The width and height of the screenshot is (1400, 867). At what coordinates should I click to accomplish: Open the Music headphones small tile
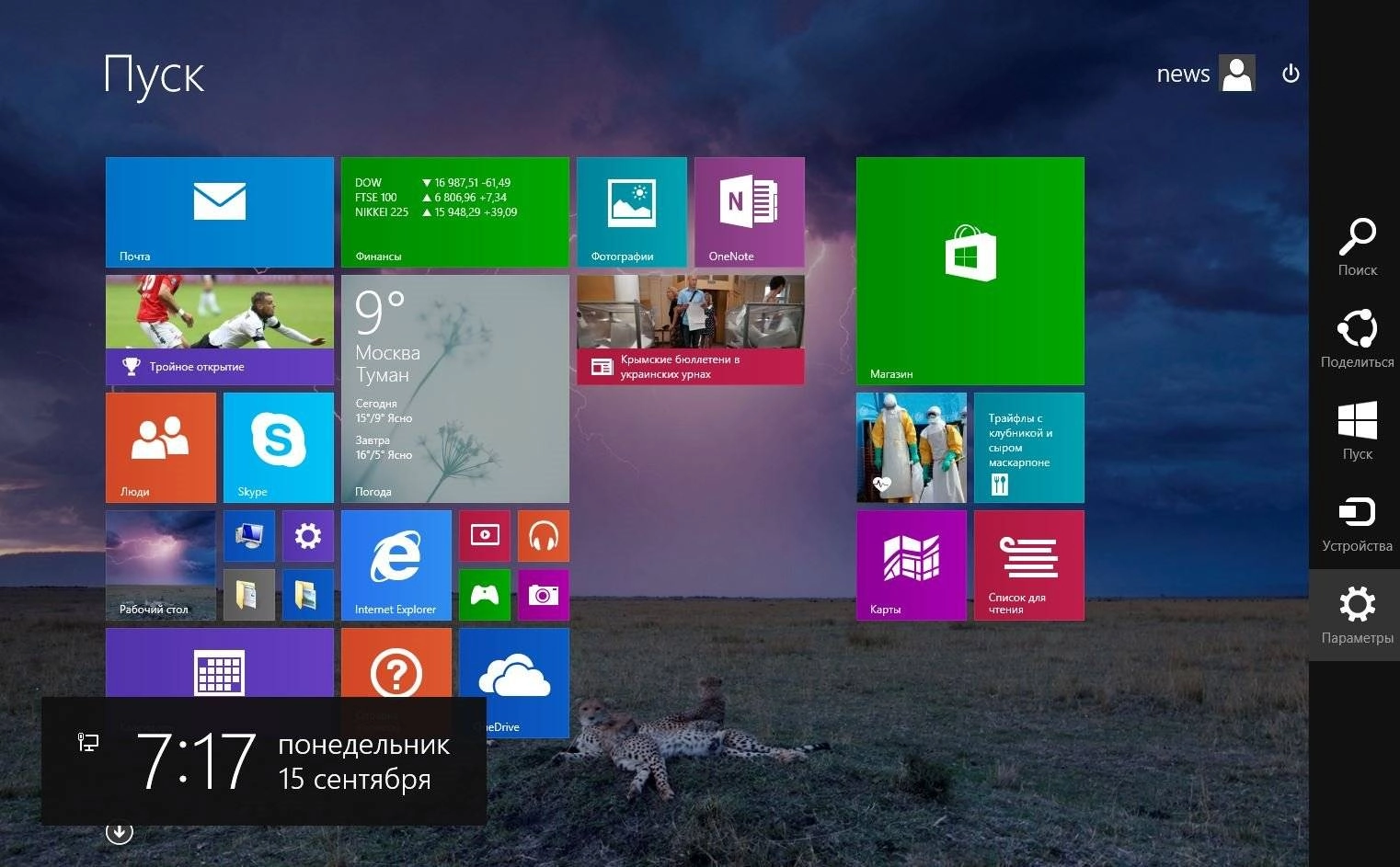click(544, 536)
